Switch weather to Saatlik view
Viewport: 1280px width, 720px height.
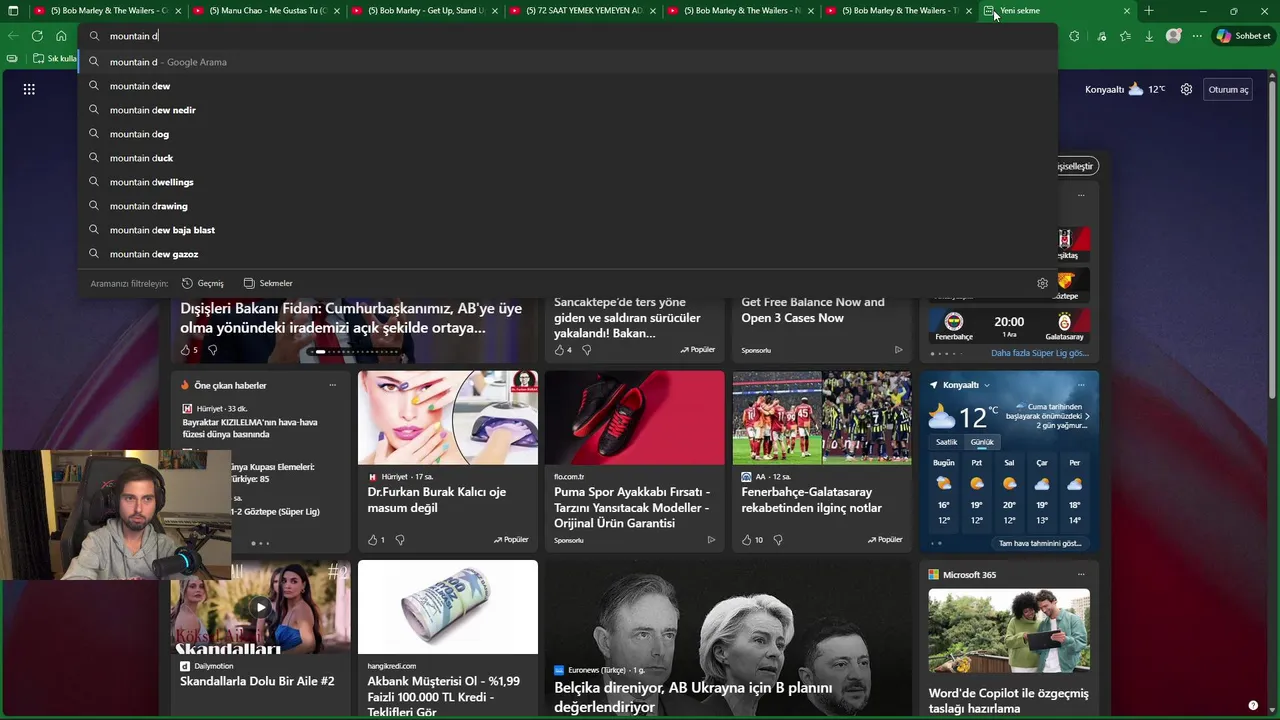(946, 442)
